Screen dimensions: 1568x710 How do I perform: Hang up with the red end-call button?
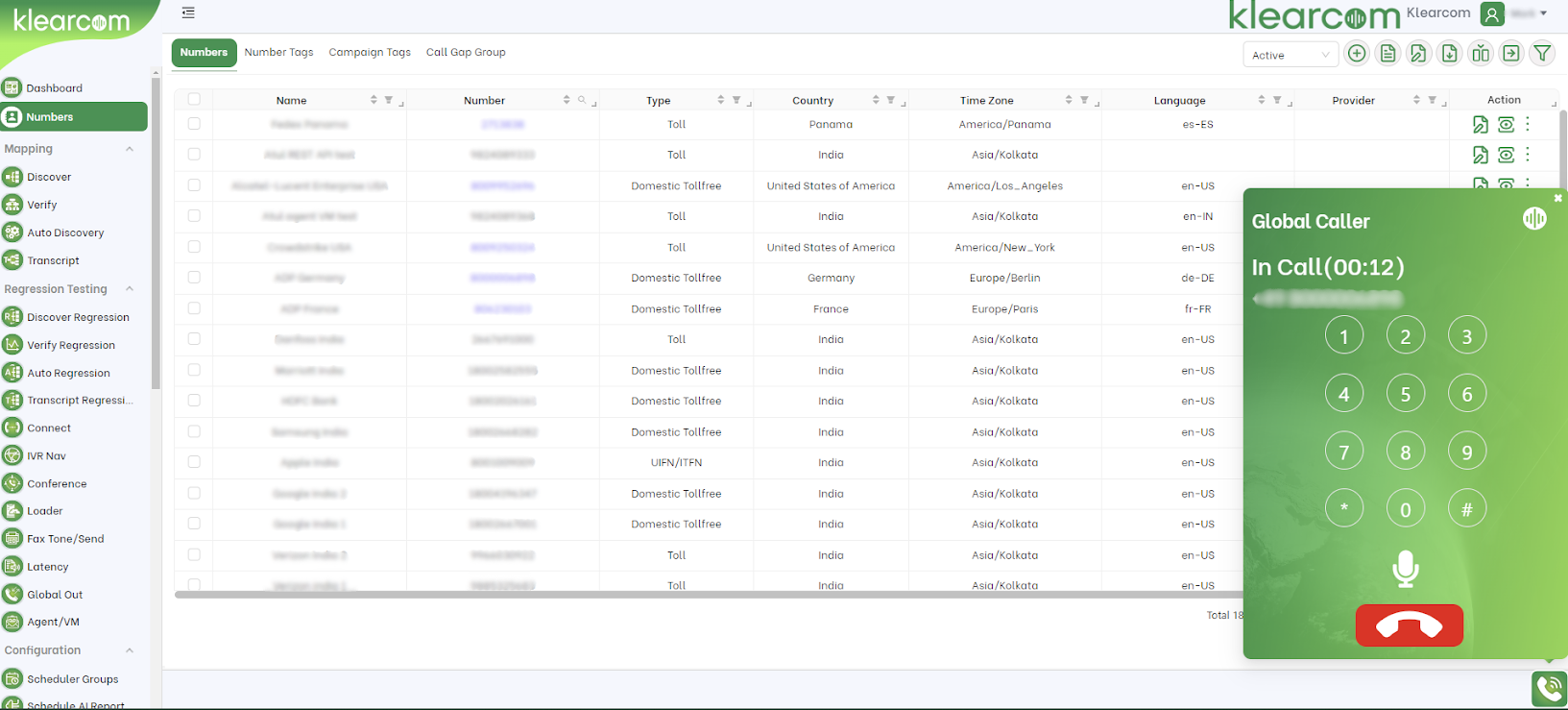[x=1409, y=625]
